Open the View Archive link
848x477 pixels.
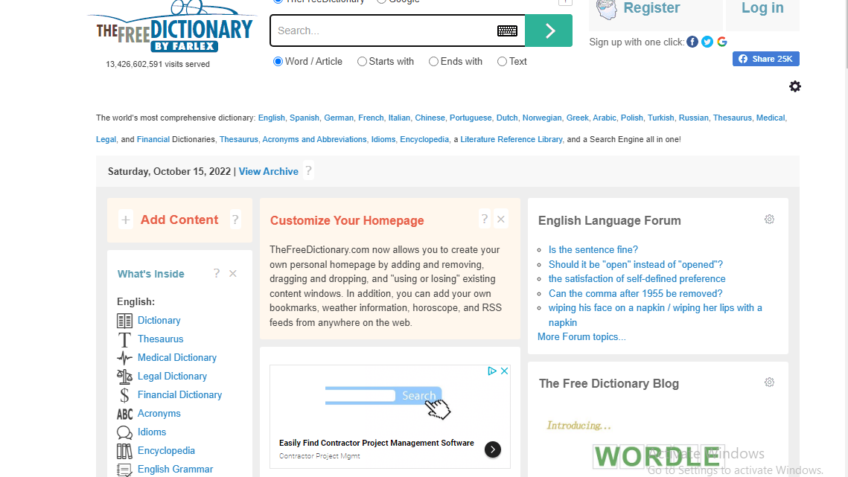click(x=268, y=171)
